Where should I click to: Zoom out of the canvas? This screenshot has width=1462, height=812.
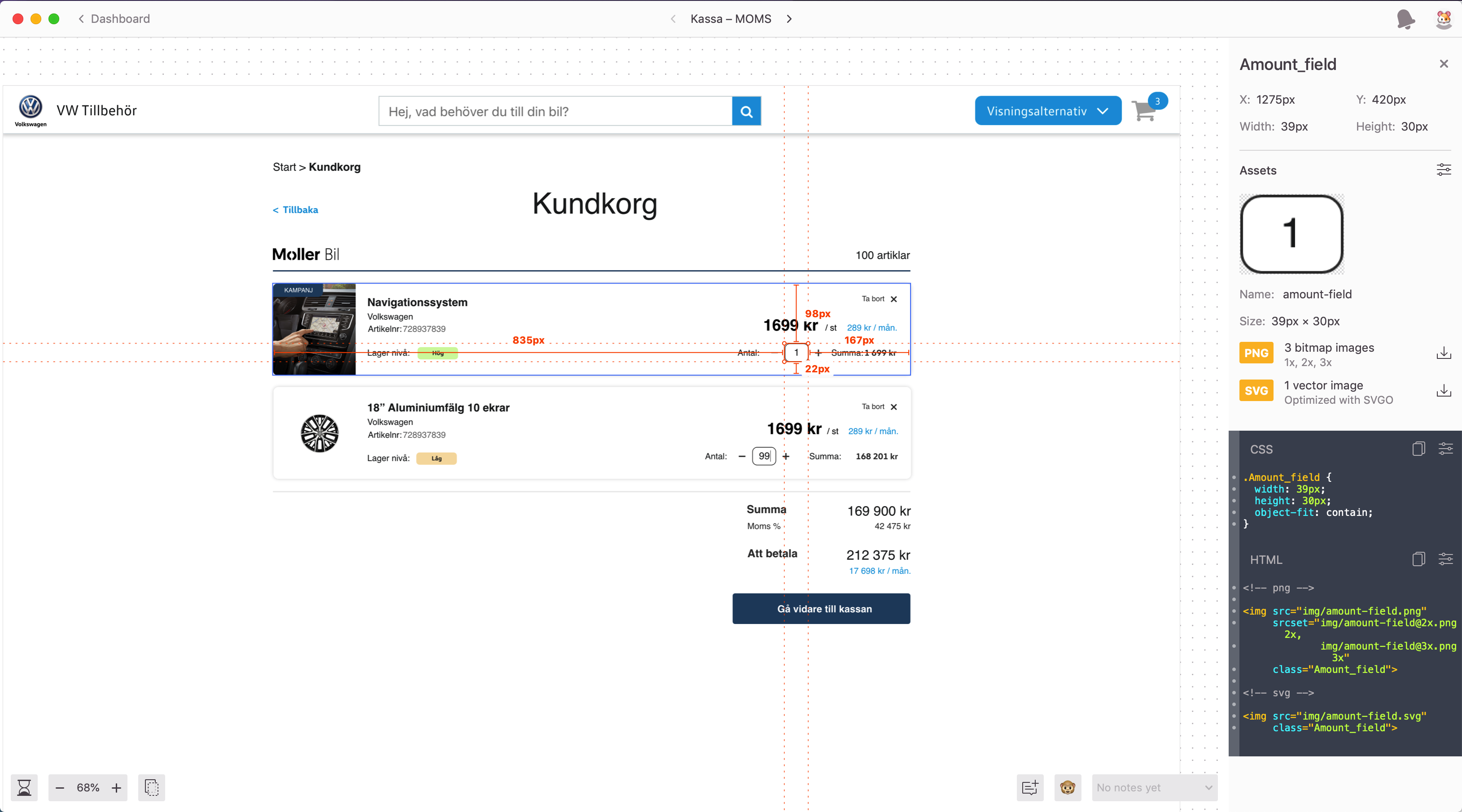pyautogui.click(x=60, y=788)
